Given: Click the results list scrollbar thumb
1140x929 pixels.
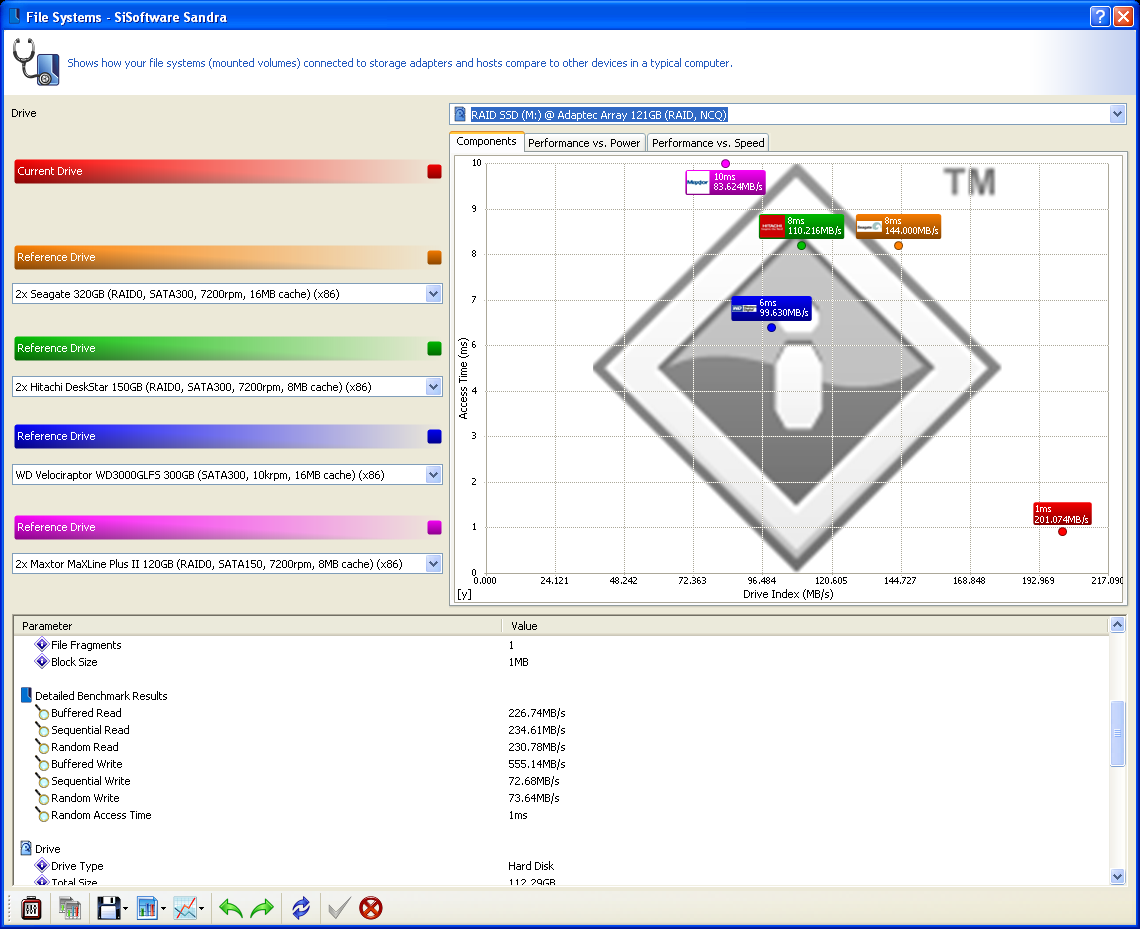Looking at the screenshot, I should [1117, 733].
